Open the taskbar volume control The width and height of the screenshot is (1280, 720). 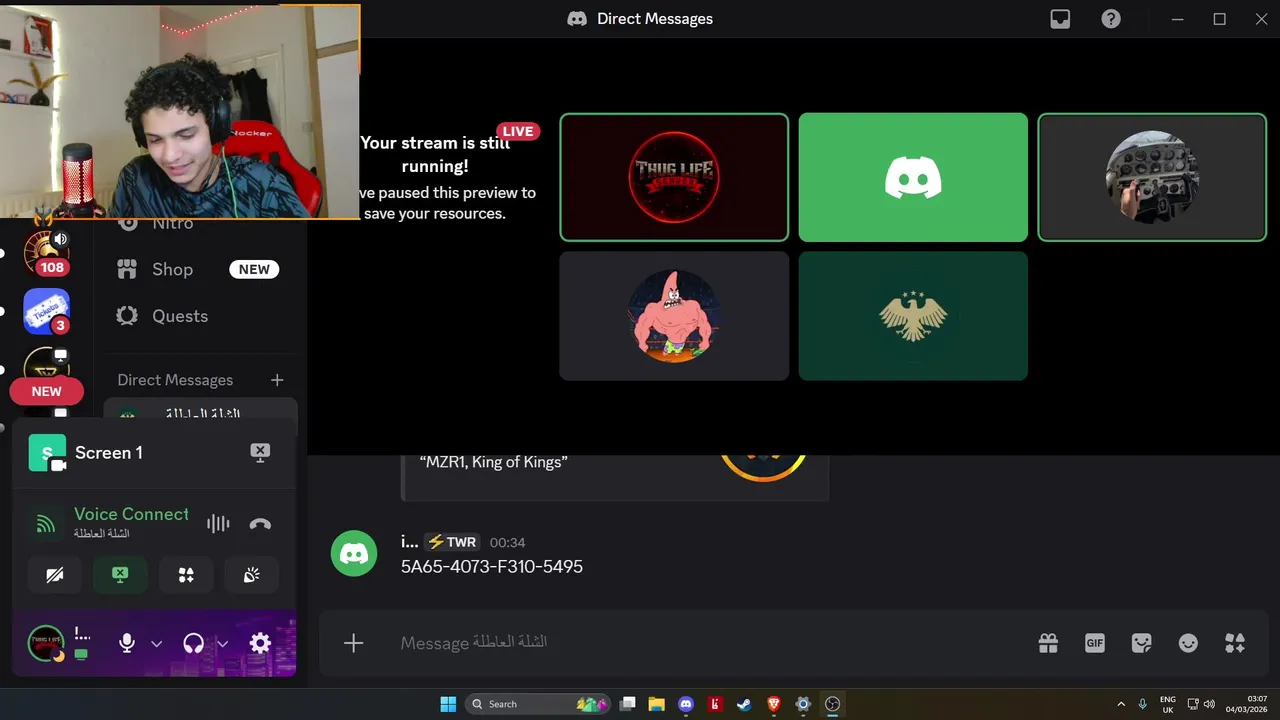[1210, 704]
